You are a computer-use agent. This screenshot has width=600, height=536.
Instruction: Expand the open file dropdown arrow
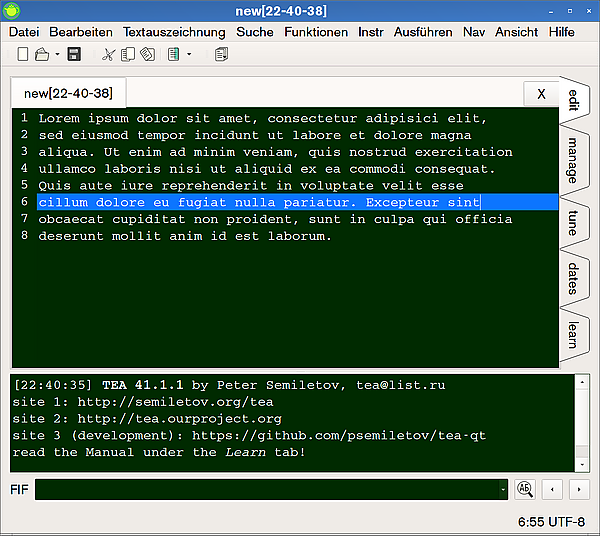[57, 54]
